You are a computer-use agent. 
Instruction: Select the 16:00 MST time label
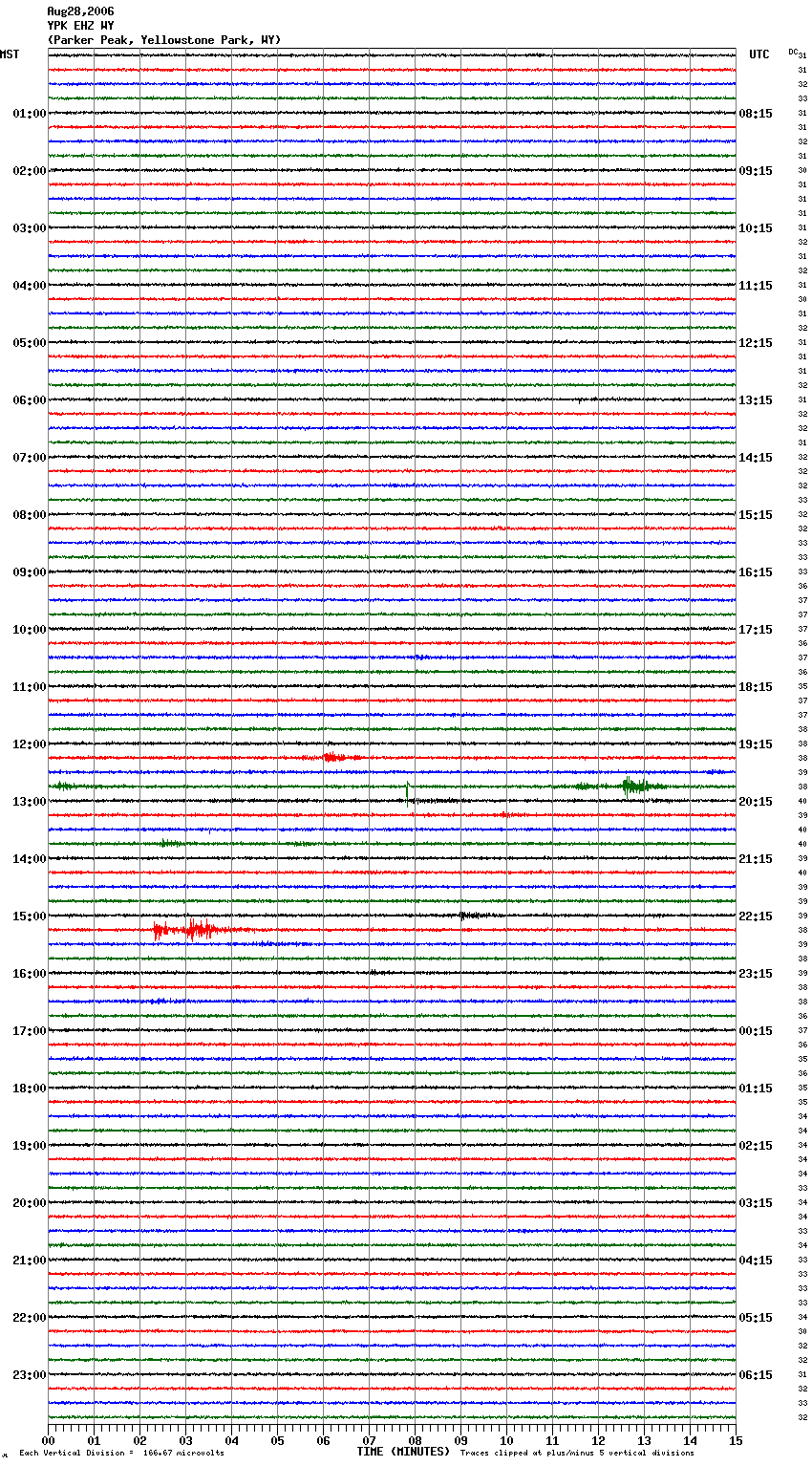click(30, 974)
